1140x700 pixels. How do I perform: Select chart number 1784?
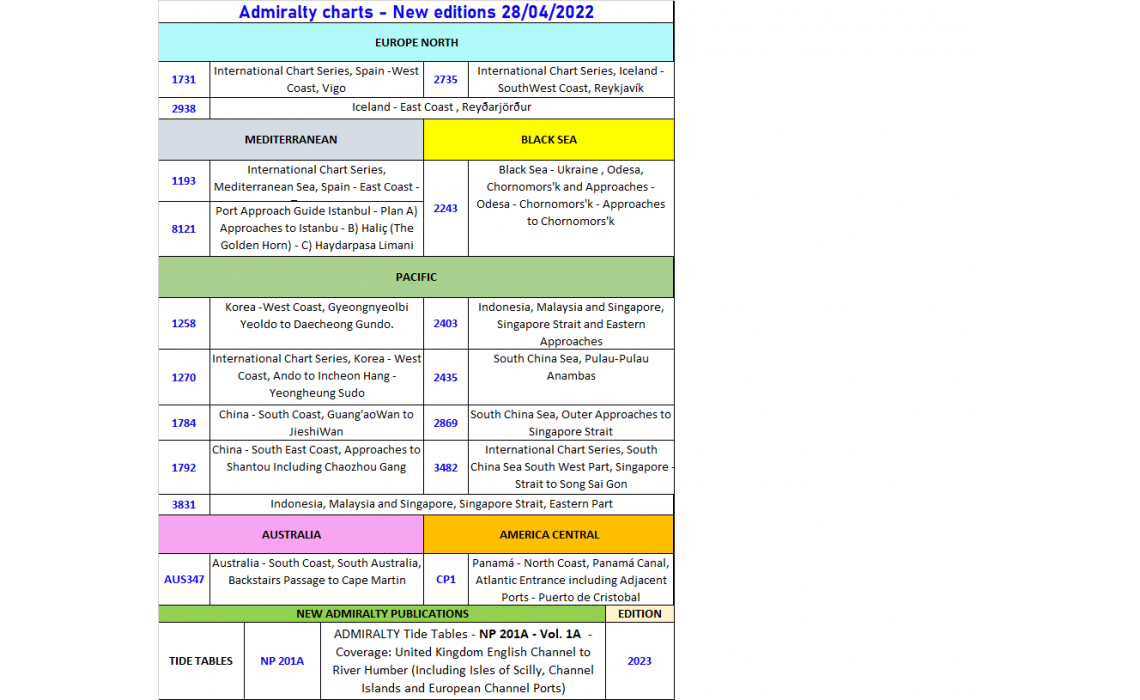(183, 423)
